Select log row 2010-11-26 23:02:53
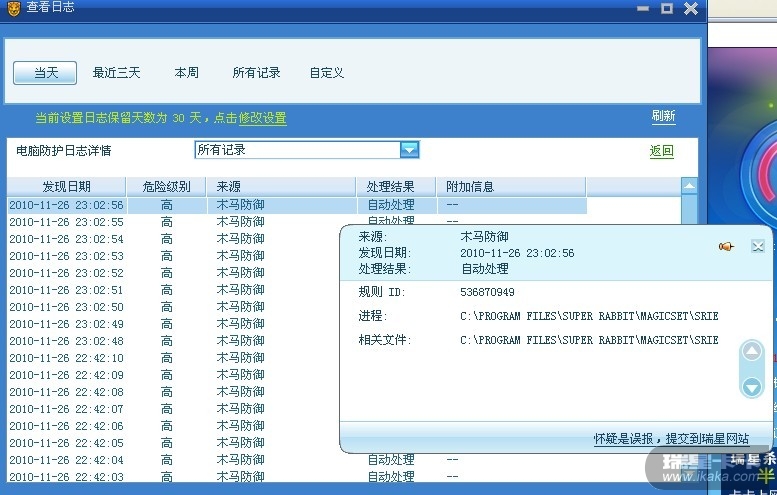 click(173, 256)
